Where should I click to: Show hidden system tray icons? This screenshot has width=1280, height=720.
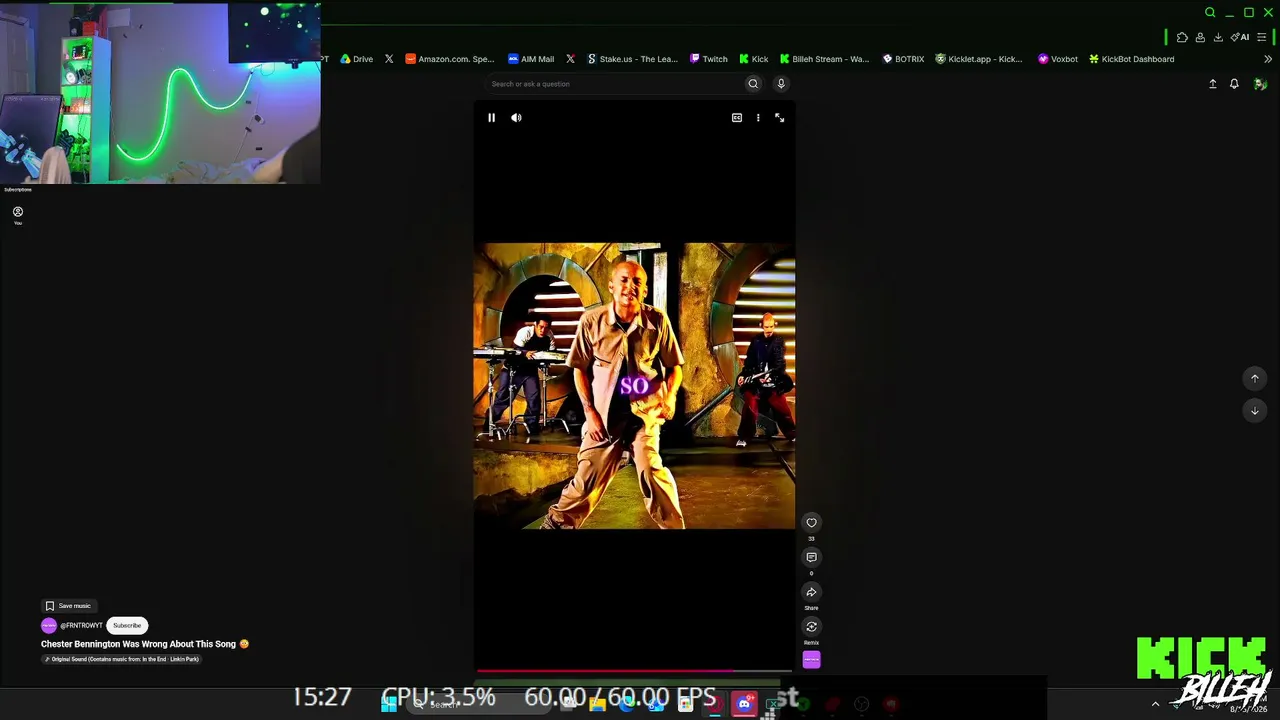[1155, 704]
